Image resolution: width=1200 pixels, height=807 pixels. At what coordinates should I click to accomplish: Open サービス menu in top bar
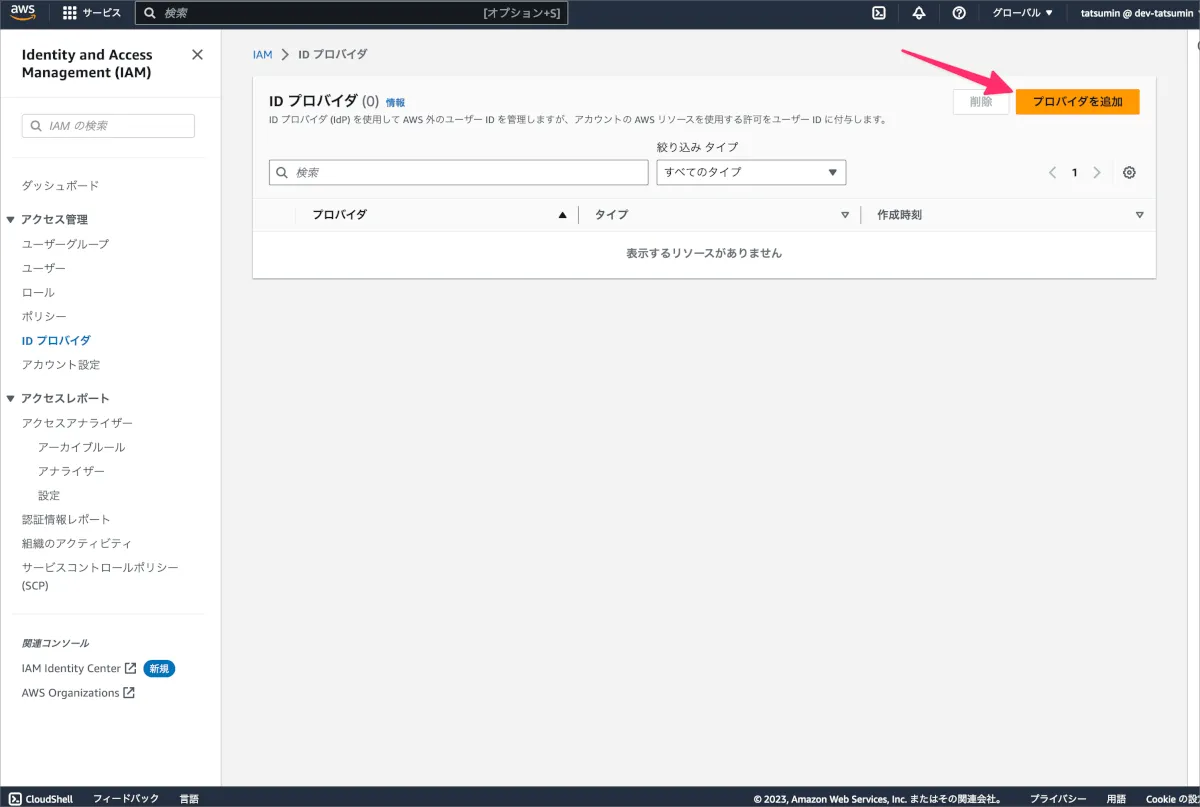click(x=91, y=13)
